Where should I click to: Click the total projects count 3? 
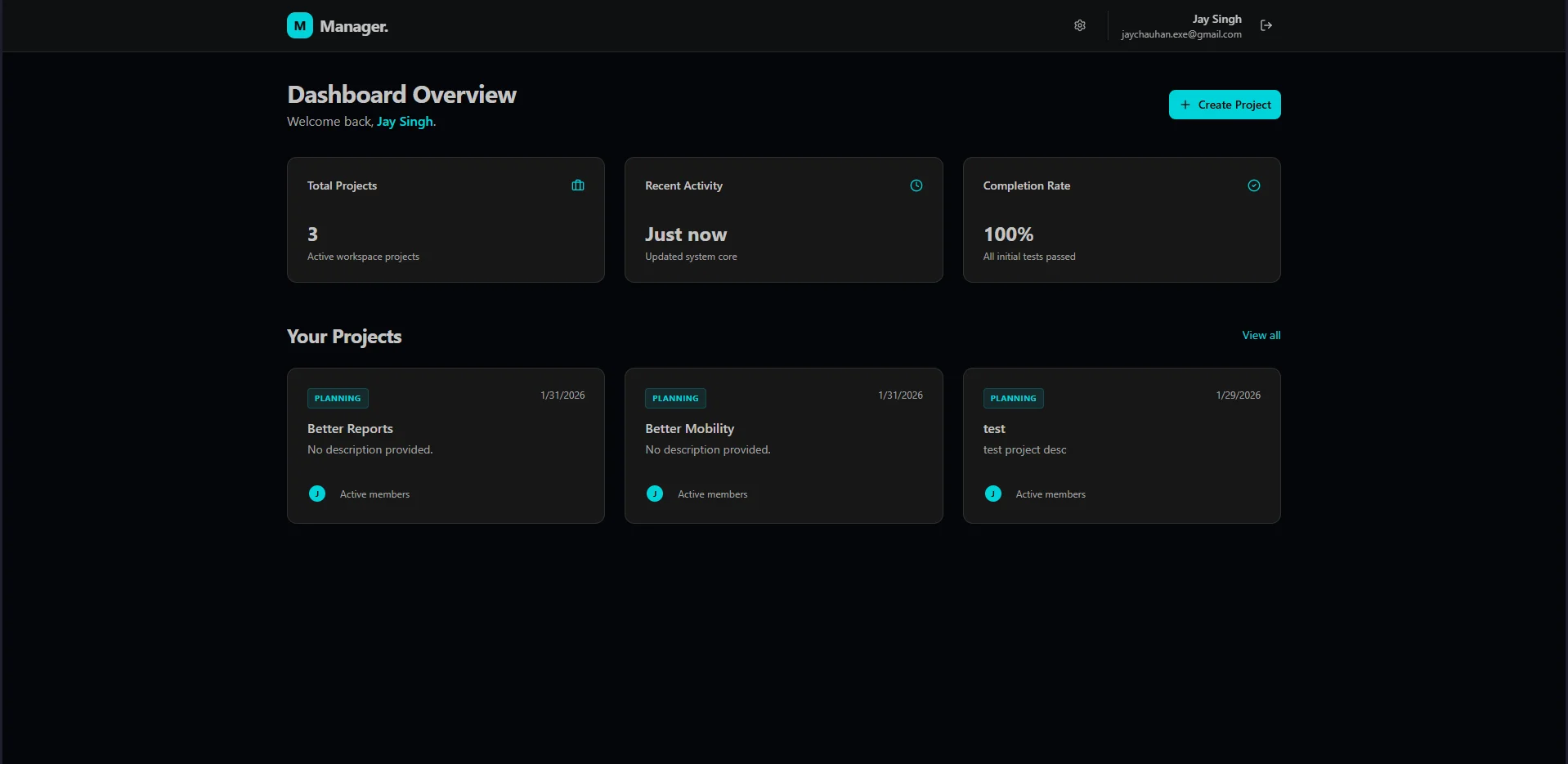[x=312, y=235]
